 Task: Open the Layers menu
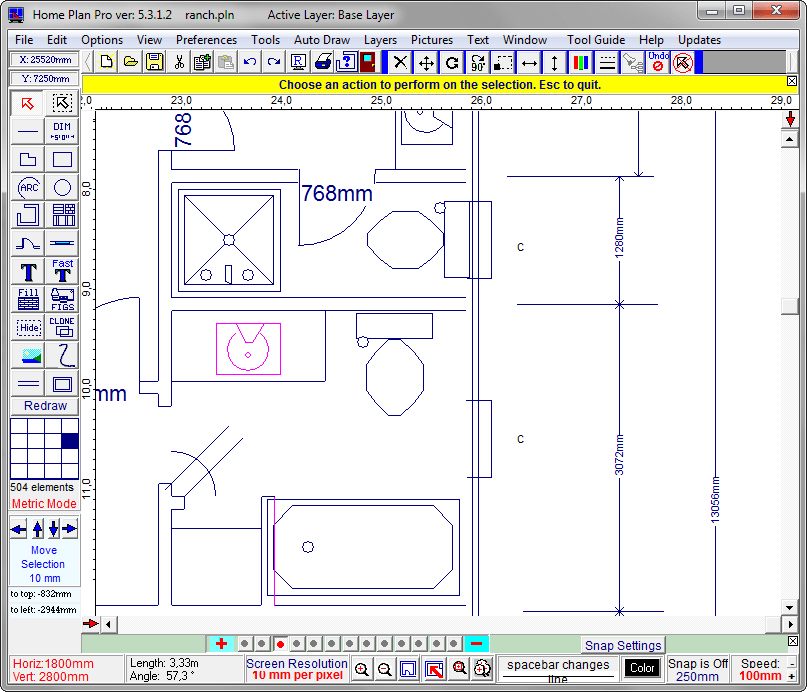(380, 40)
